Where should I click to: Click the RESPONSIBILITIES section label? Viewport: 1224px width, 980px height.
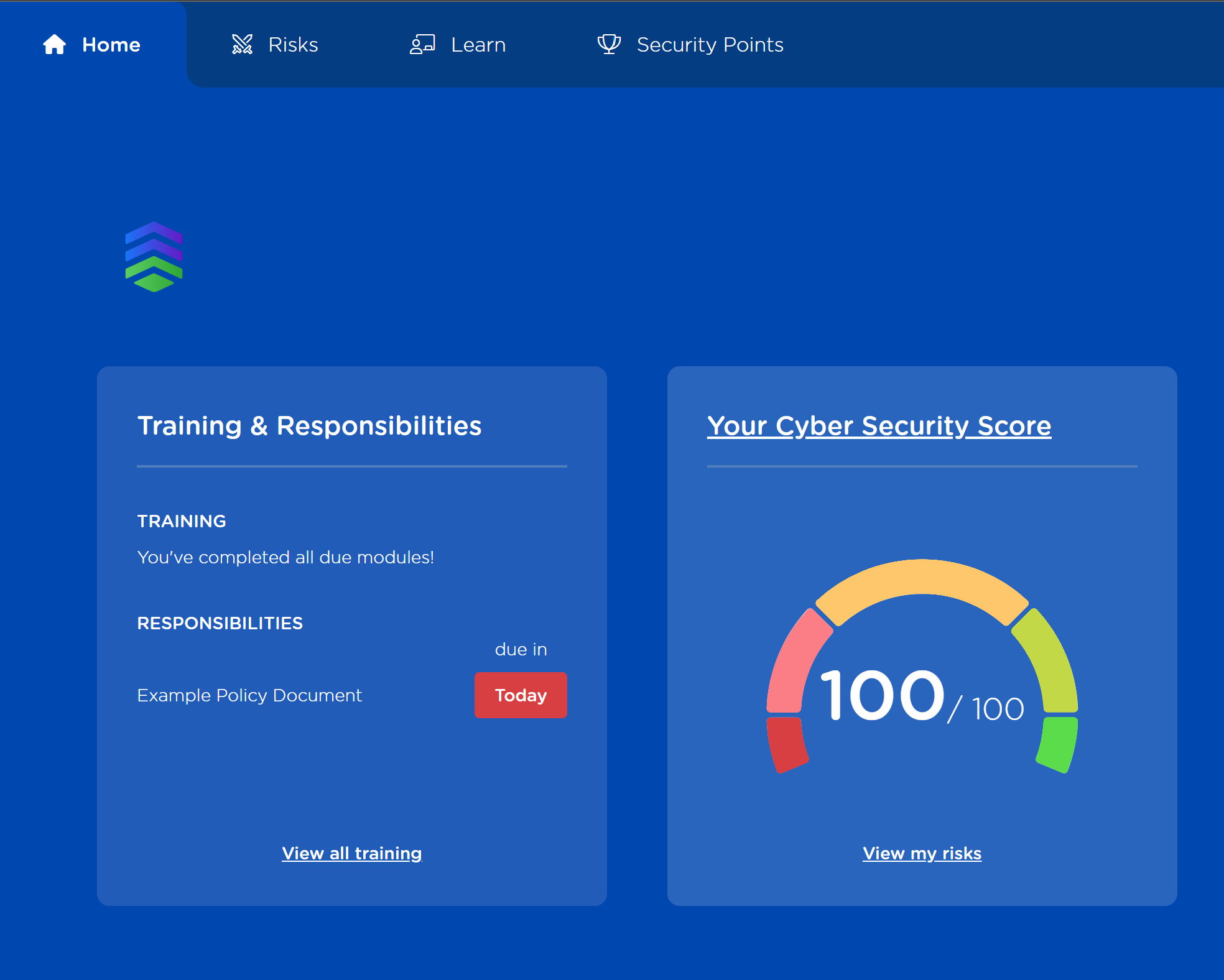tap(220, 623)
